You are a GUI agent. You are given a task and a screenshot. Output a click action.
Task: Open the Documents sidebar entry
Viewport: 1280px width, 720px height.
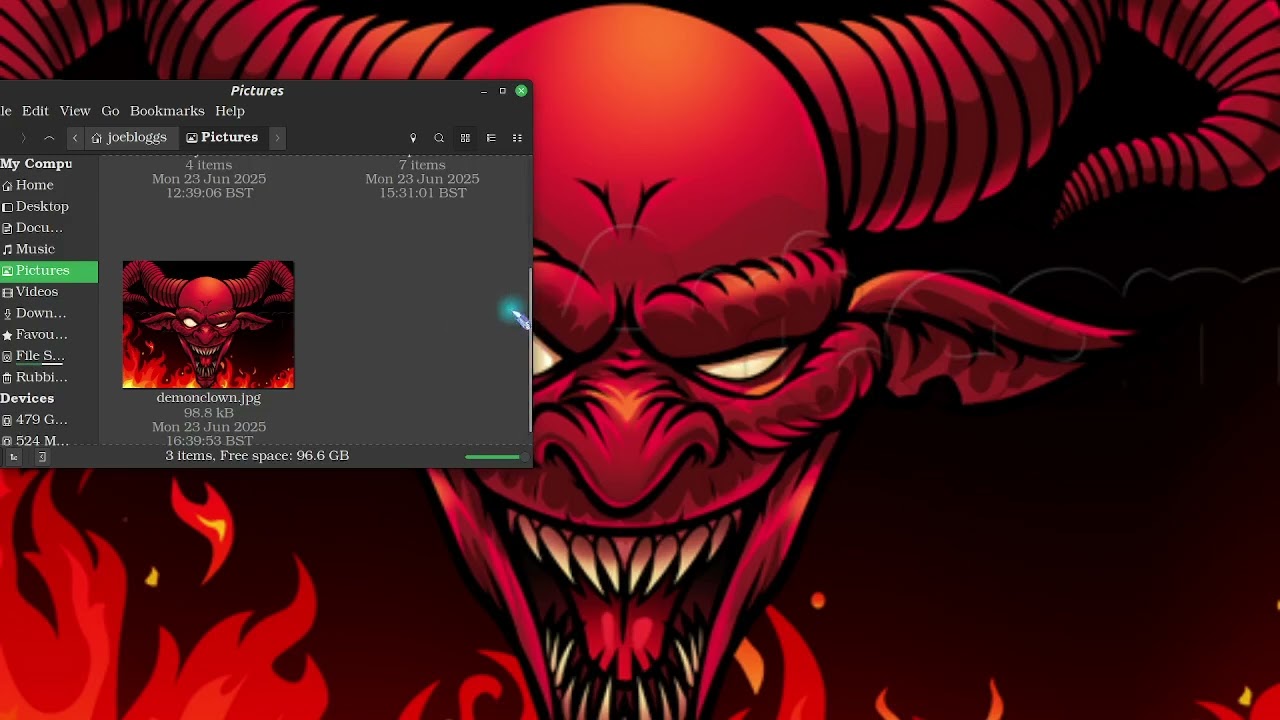[x=49, y=228]
